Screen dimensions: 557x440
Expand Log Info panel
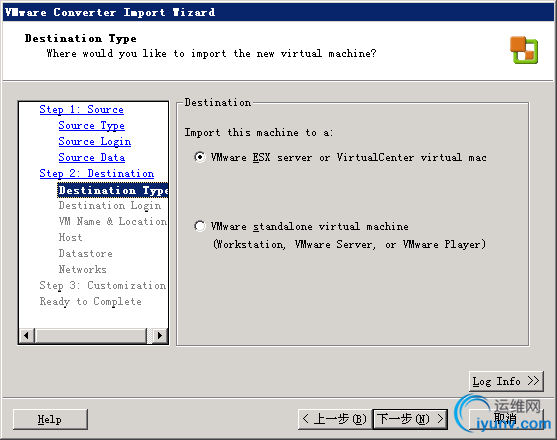pos(506,381)
